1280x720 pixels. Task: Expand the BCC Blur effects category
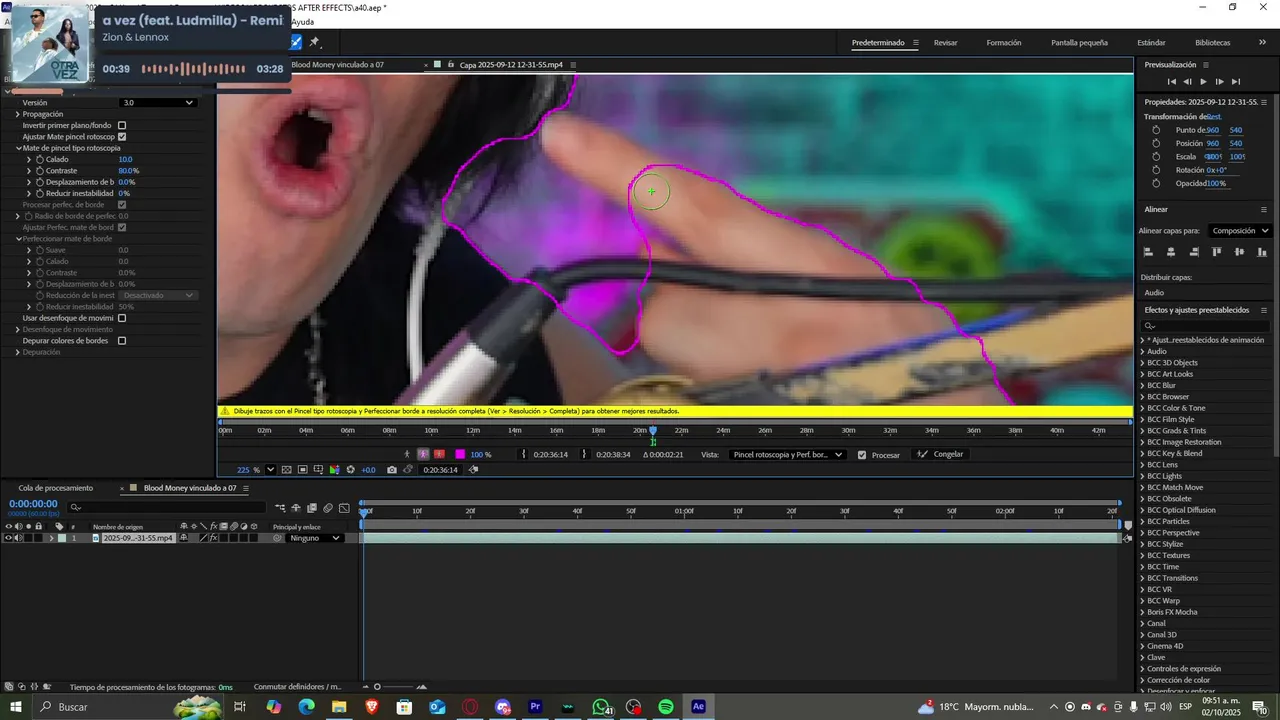pyautogui.click(x=1142, y=385)
